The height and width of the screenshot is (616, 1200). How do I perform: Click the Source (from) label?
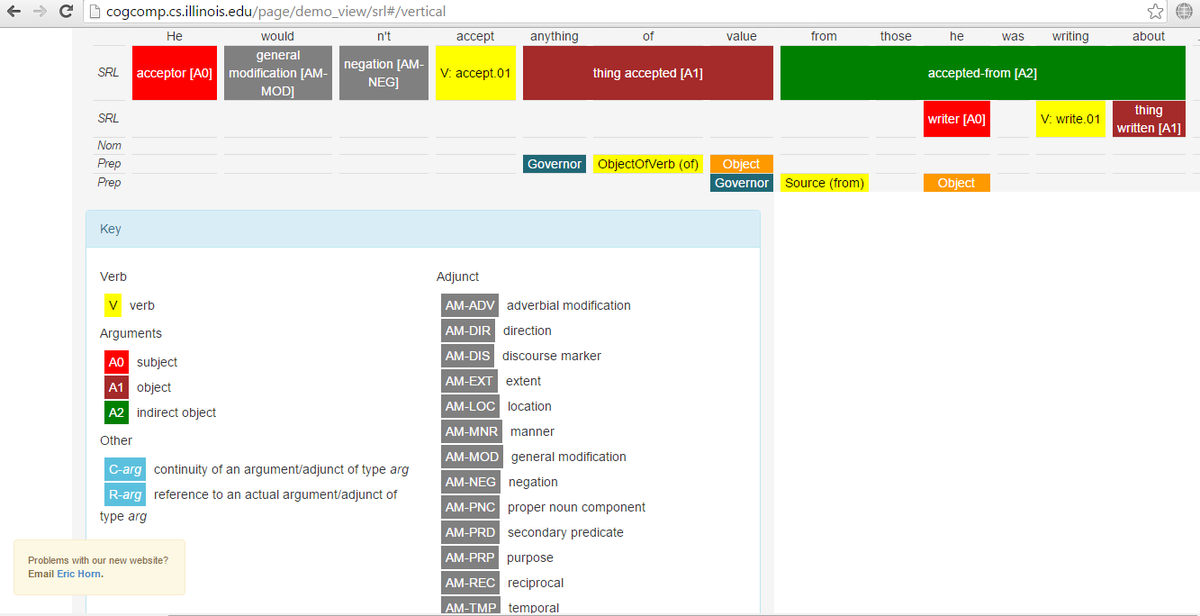pyautogui.click(x=824, y=183)
